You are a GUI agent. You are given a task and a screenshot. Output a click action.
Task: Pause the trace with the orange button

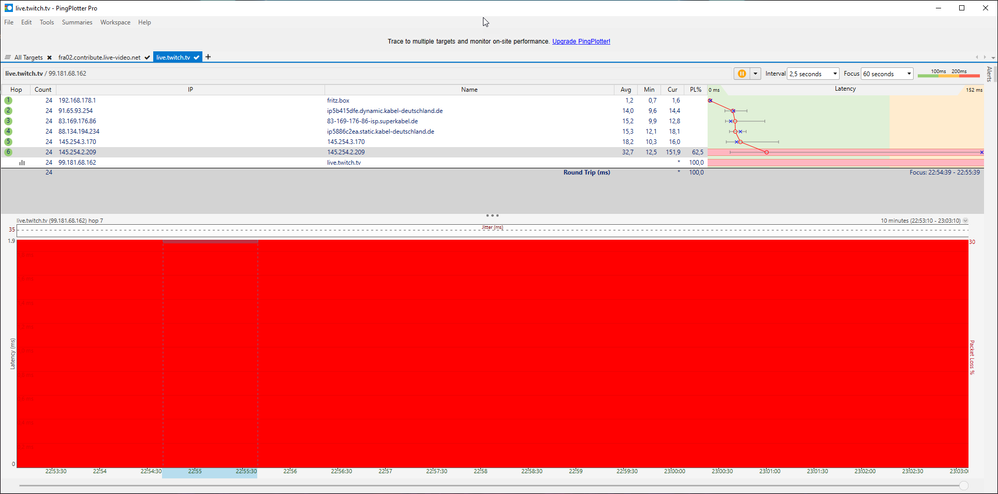click(742, 74)
